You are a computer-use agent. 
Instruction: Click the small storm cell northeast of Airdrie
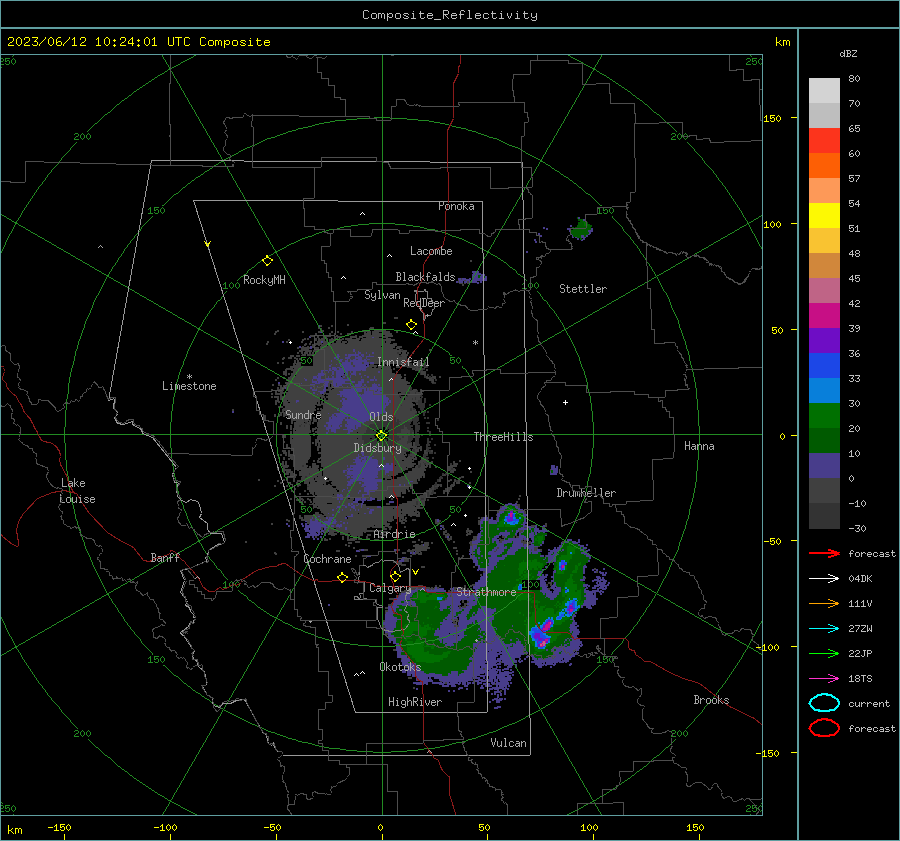[x=510, y=517]
